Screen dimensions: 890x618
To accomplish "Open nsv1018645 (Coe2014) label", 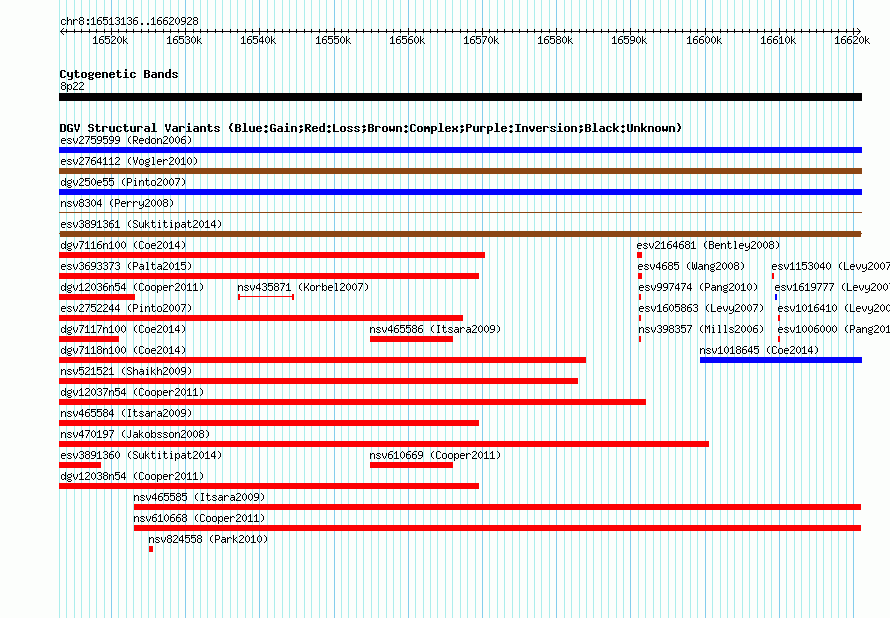I will (x=759, y=350).
